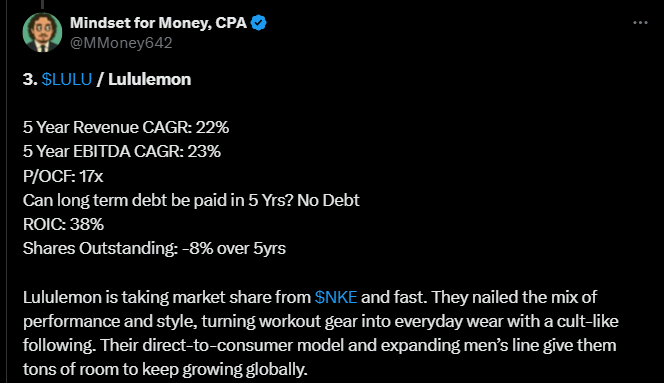
Task: Select the 5 Year EBITDA CAGR: 23% line
Action: point(122,152)
